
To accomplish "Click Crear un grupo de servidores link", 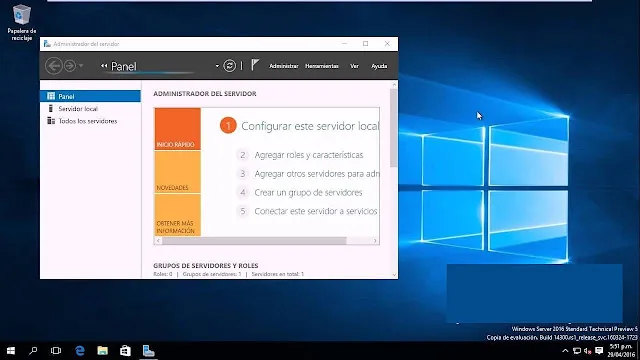I will pyautogui.click(x=308, y=193).
